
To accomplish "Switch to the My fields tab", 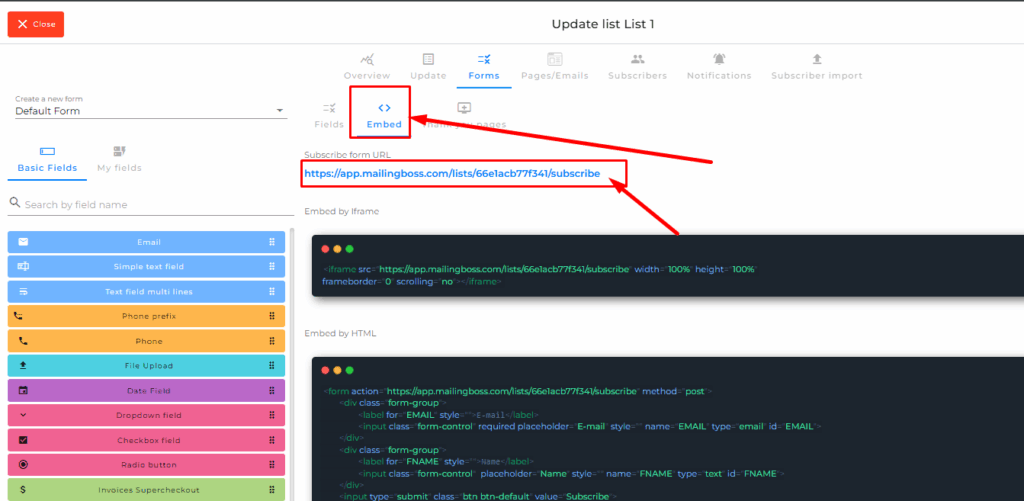I will pyautogui.click(x=119, y=159).
